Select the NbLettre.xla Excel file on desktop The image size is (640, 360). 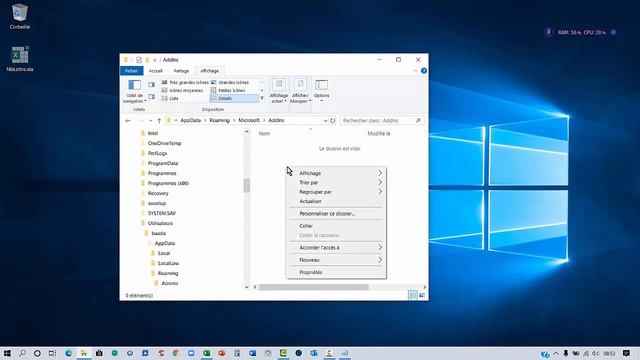click(x=20, y=58)
